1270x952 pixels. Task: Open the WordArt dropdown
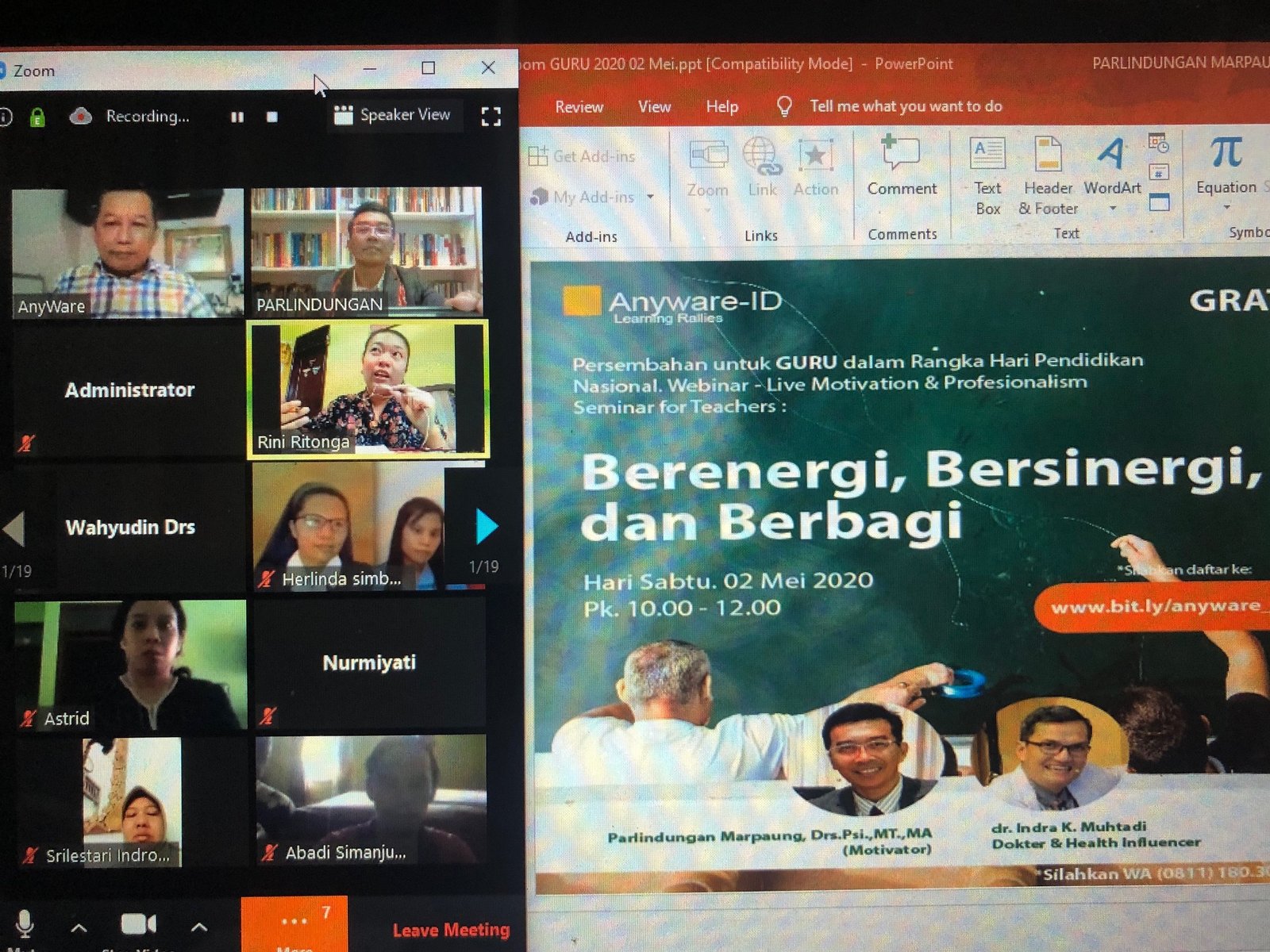point(1112,208)
